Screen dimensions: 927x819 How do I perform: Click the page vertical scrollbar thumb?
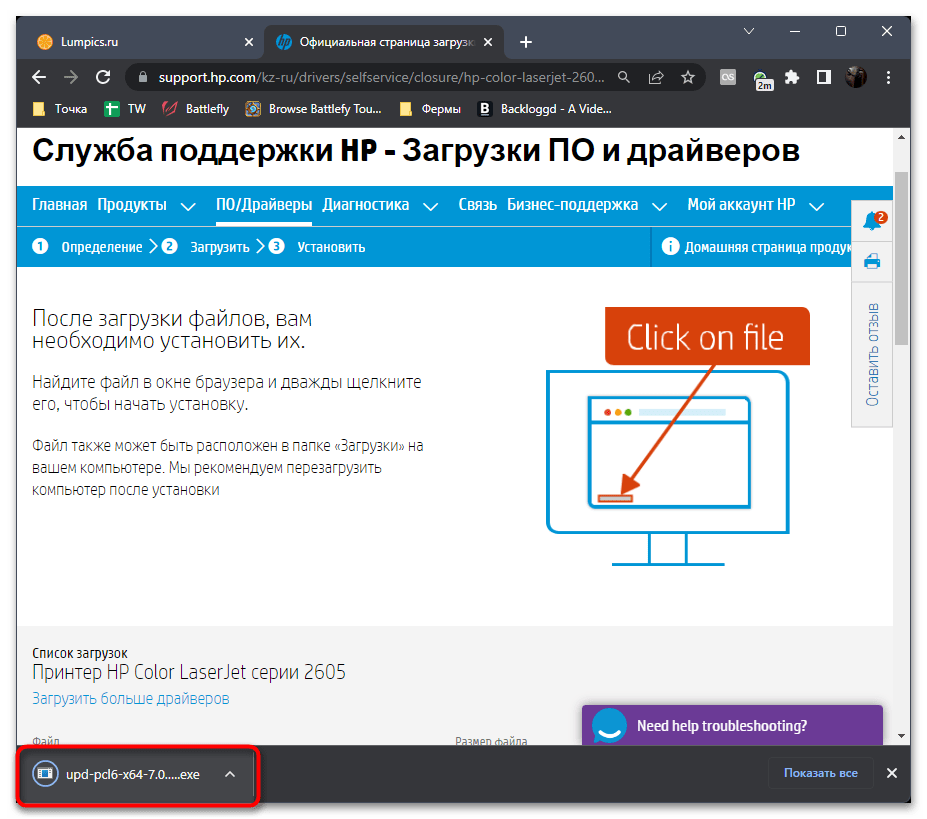click(901, 258)
